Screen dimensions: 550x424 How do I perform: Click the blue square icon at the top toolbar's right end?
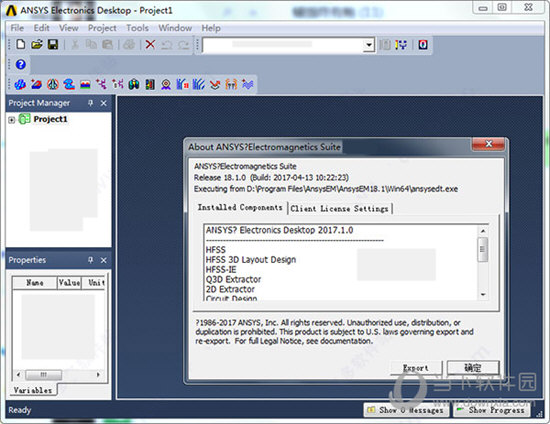click(x=423, y=45)
